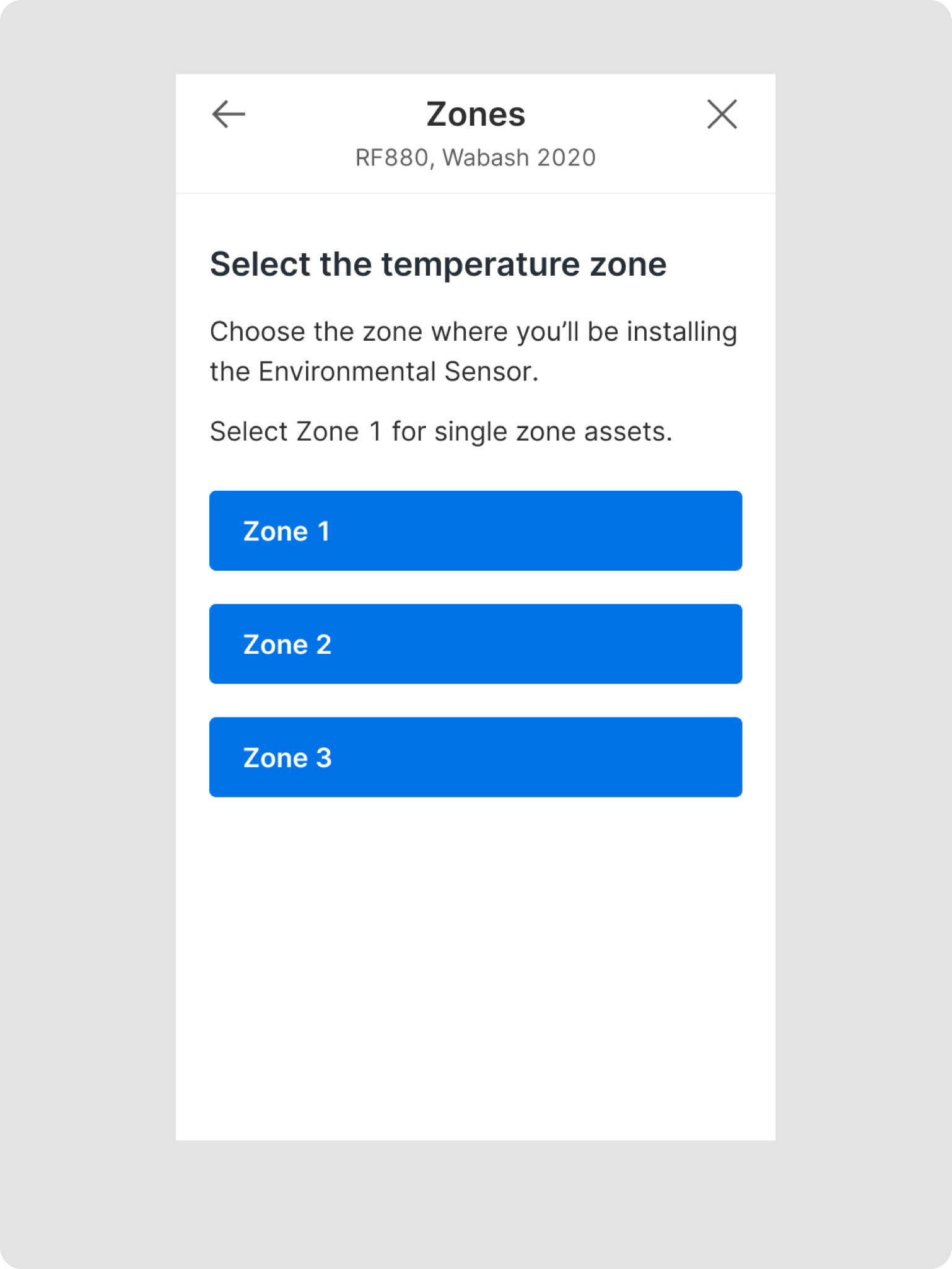Screen dimensions: 952x1269
Task: Tap the Zone 3 label text
Action: point(287,758)
